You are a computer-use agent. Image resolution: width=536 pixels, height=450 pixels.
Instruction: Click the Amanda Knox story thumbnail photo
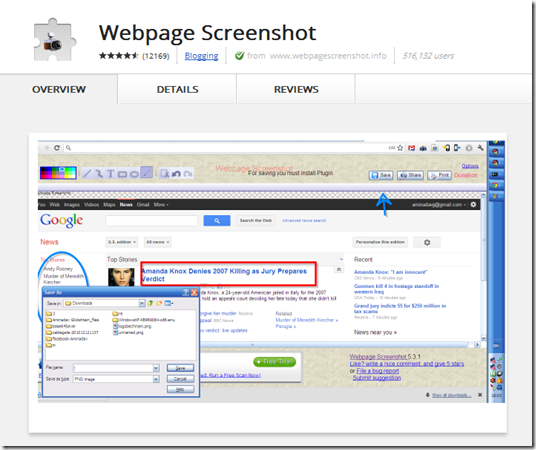121,277
